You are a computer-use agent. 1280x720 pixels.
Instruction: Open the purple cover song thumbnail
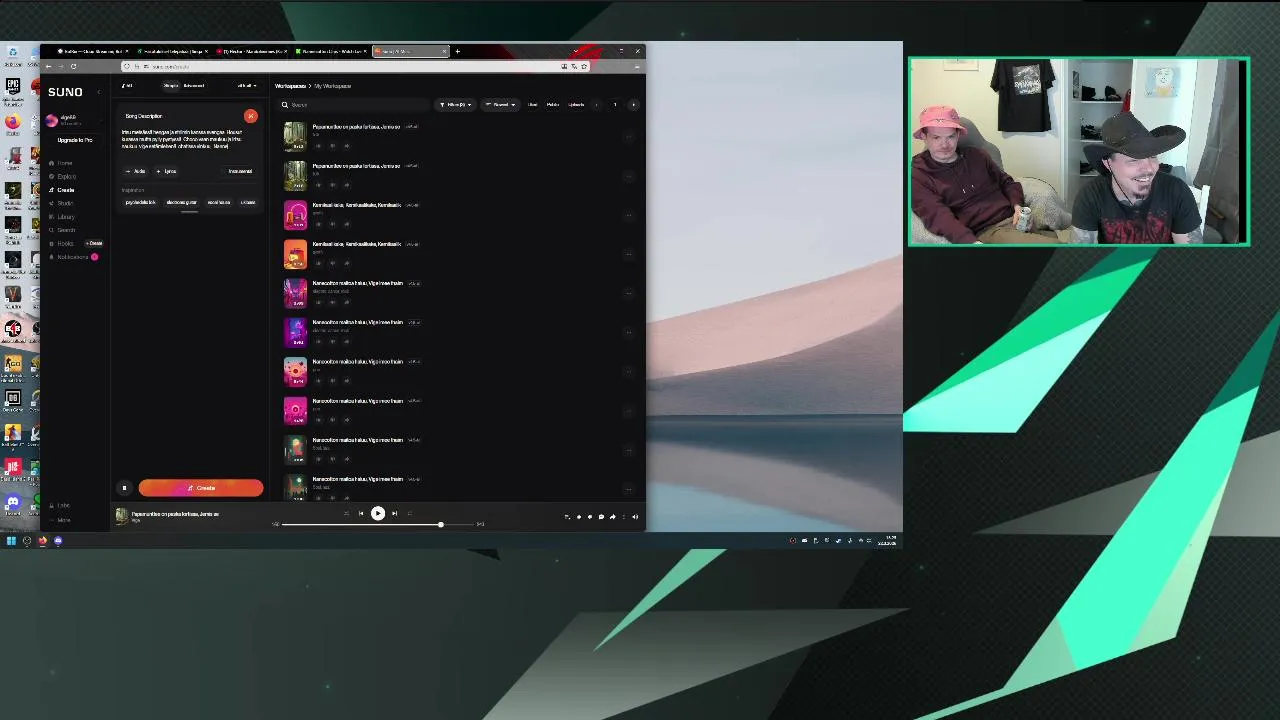(295, 332)
